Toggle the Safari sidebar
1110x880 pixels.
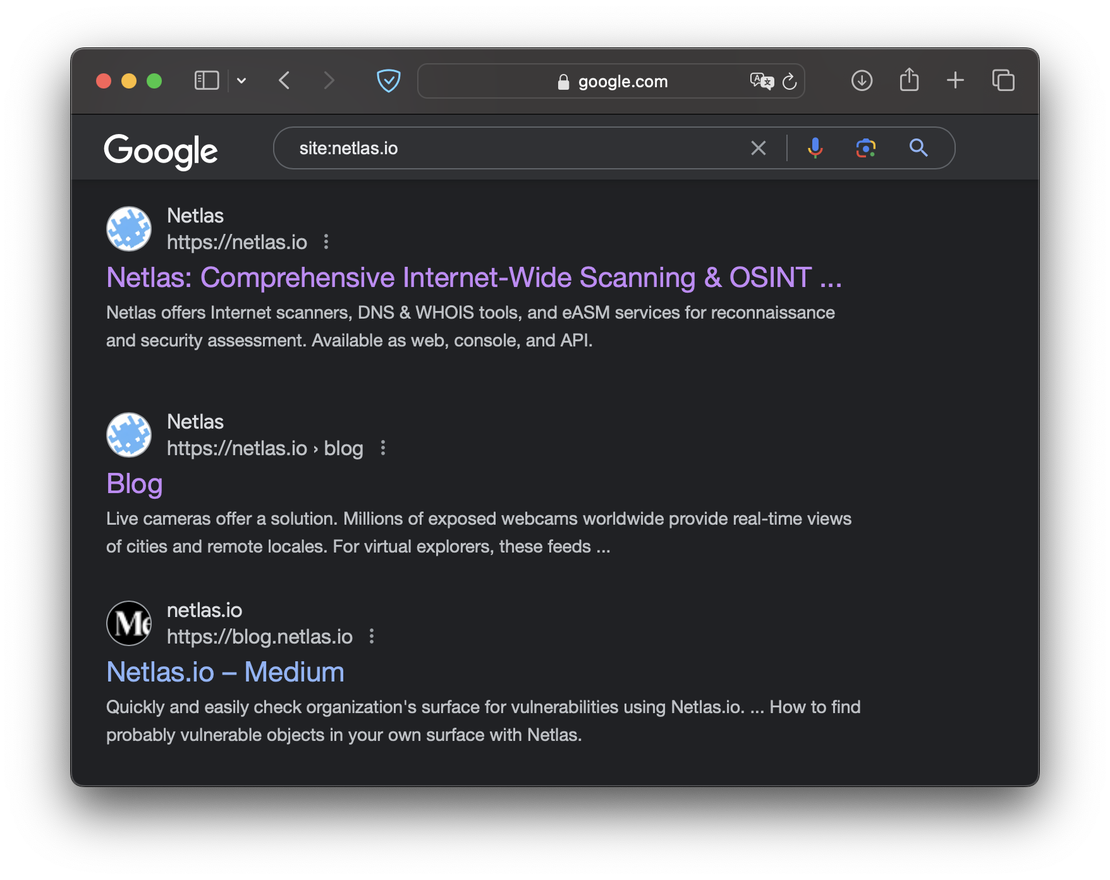[x=206, y=80]
